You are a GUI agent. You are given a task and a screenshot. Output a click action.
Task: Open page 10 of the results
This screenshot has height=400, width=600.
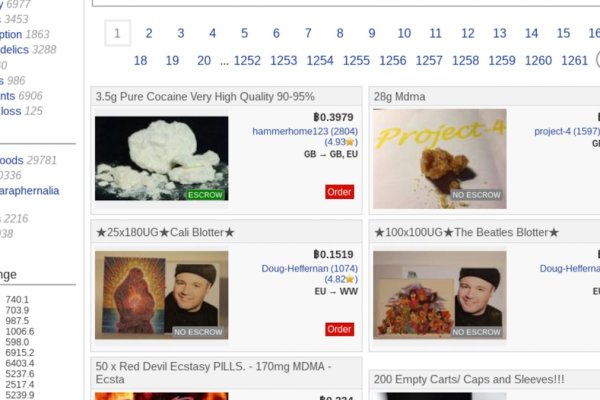coord(404,33)
